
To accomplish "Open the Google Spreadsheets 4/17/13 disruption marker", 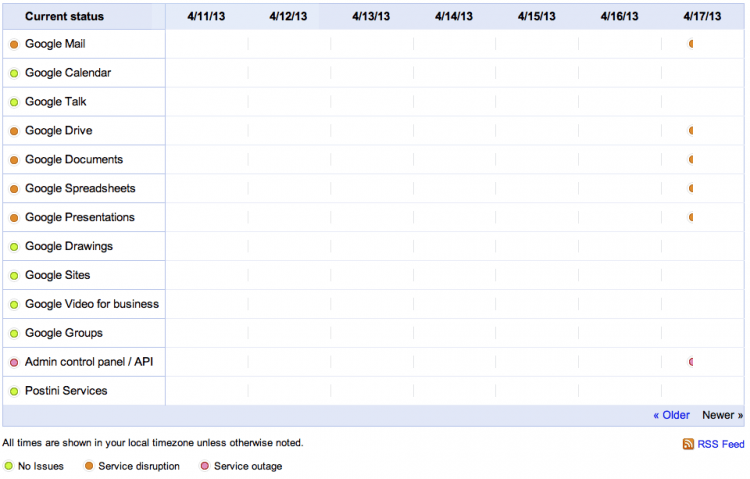I will [691, 188].
